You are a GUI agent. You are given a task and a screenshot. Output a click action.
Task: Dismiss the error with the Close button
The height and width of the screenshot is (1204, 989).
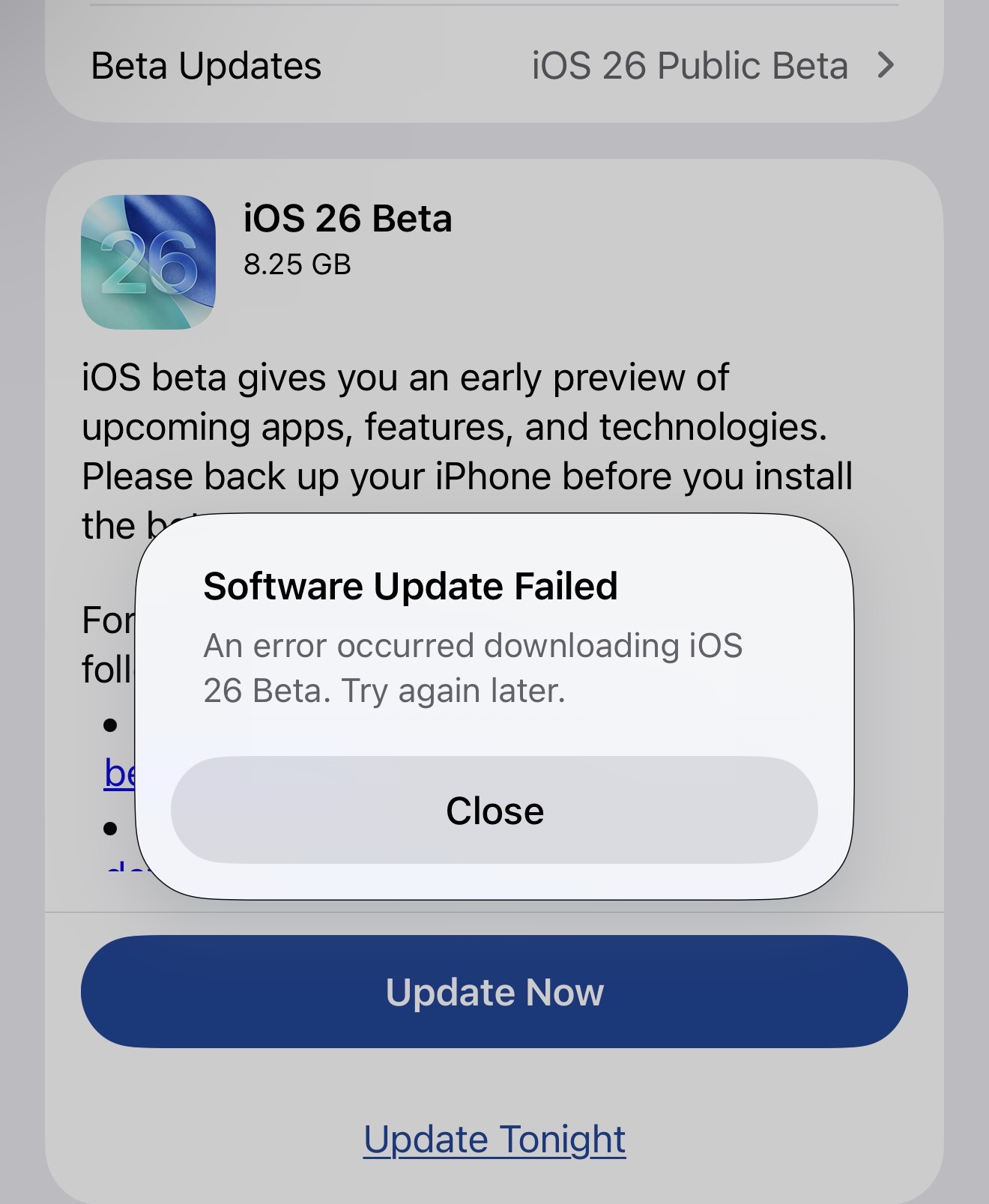pos(494,810)
